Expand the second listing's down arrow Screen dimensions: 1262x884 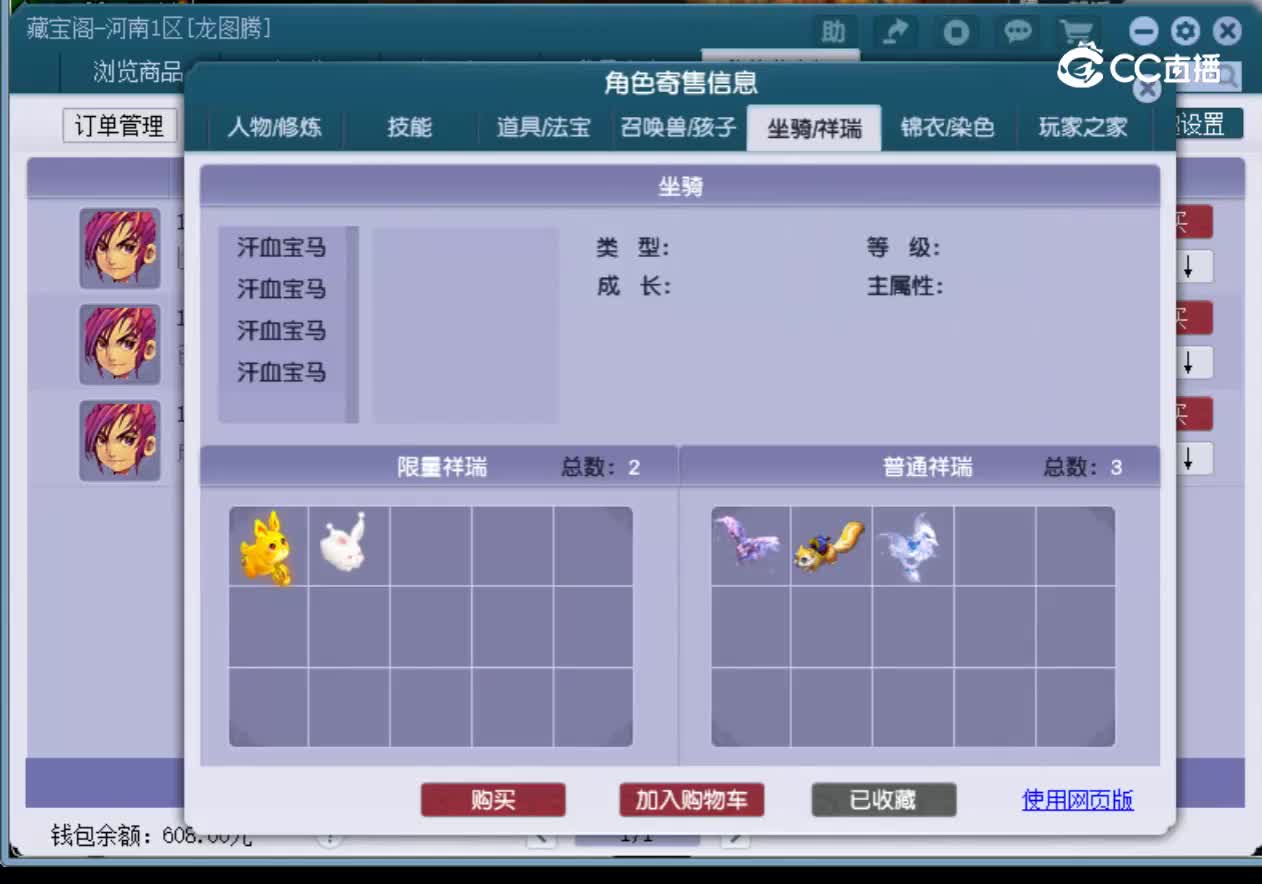pos(1189,363)
